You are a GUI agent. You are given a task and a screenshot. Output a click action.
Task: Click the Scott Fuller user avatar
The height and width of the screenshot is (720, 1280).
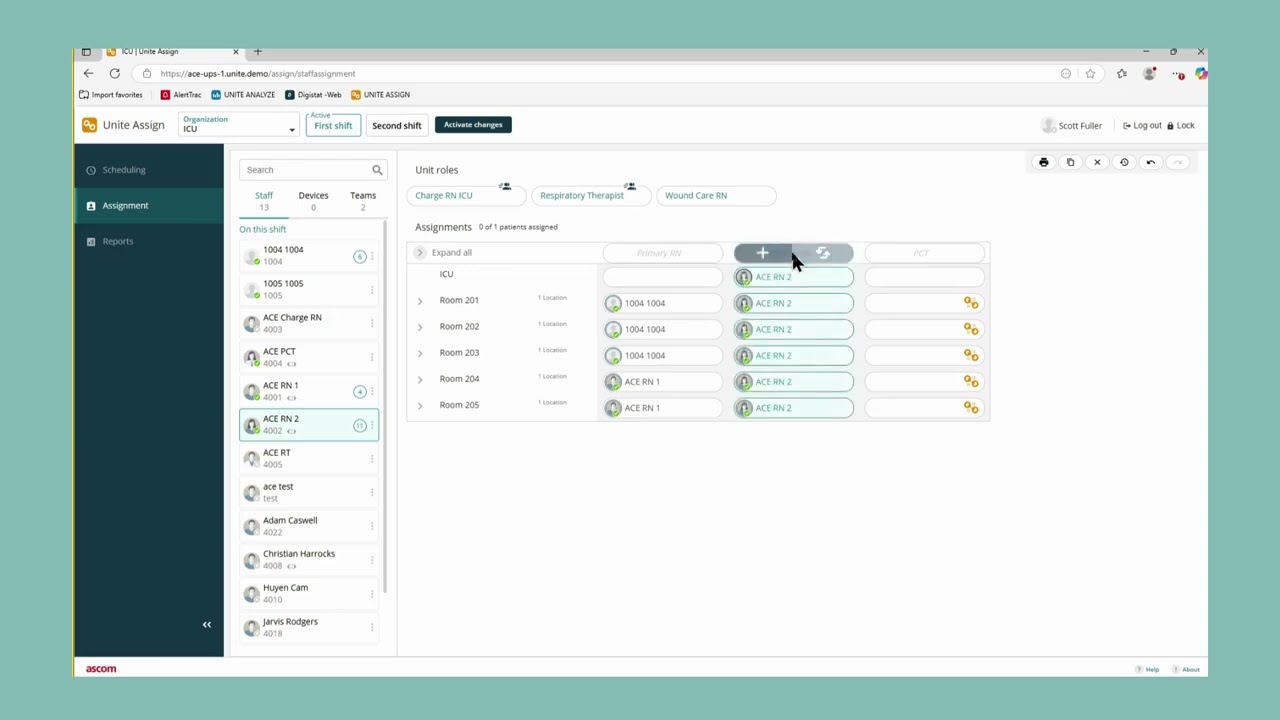tap(1048, 125)
